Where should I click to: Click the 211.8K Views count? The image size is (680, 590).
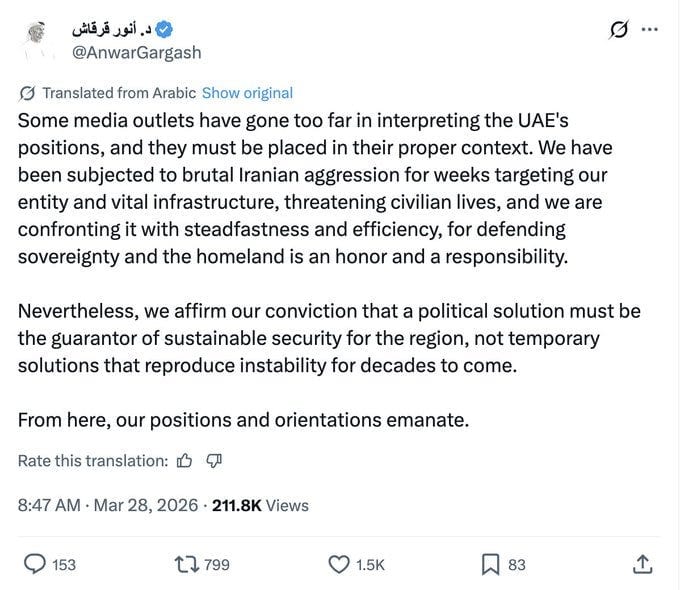click(x=260, y=505)
